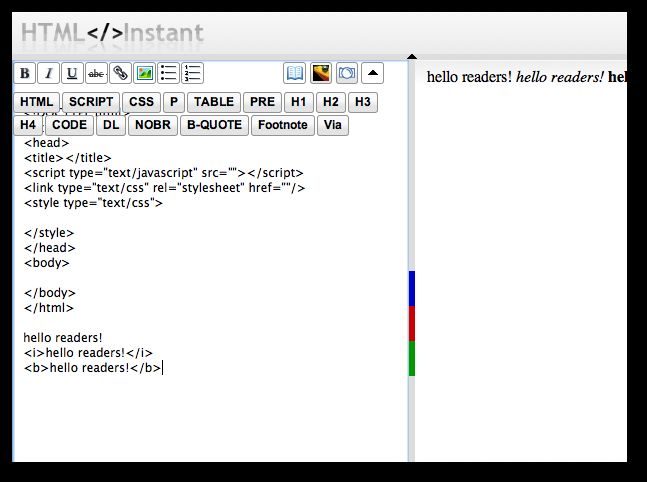The width and height of the screenshot is (647, 482).
Task: Insert a DL definition list
Action: click(x=111, y=125)
